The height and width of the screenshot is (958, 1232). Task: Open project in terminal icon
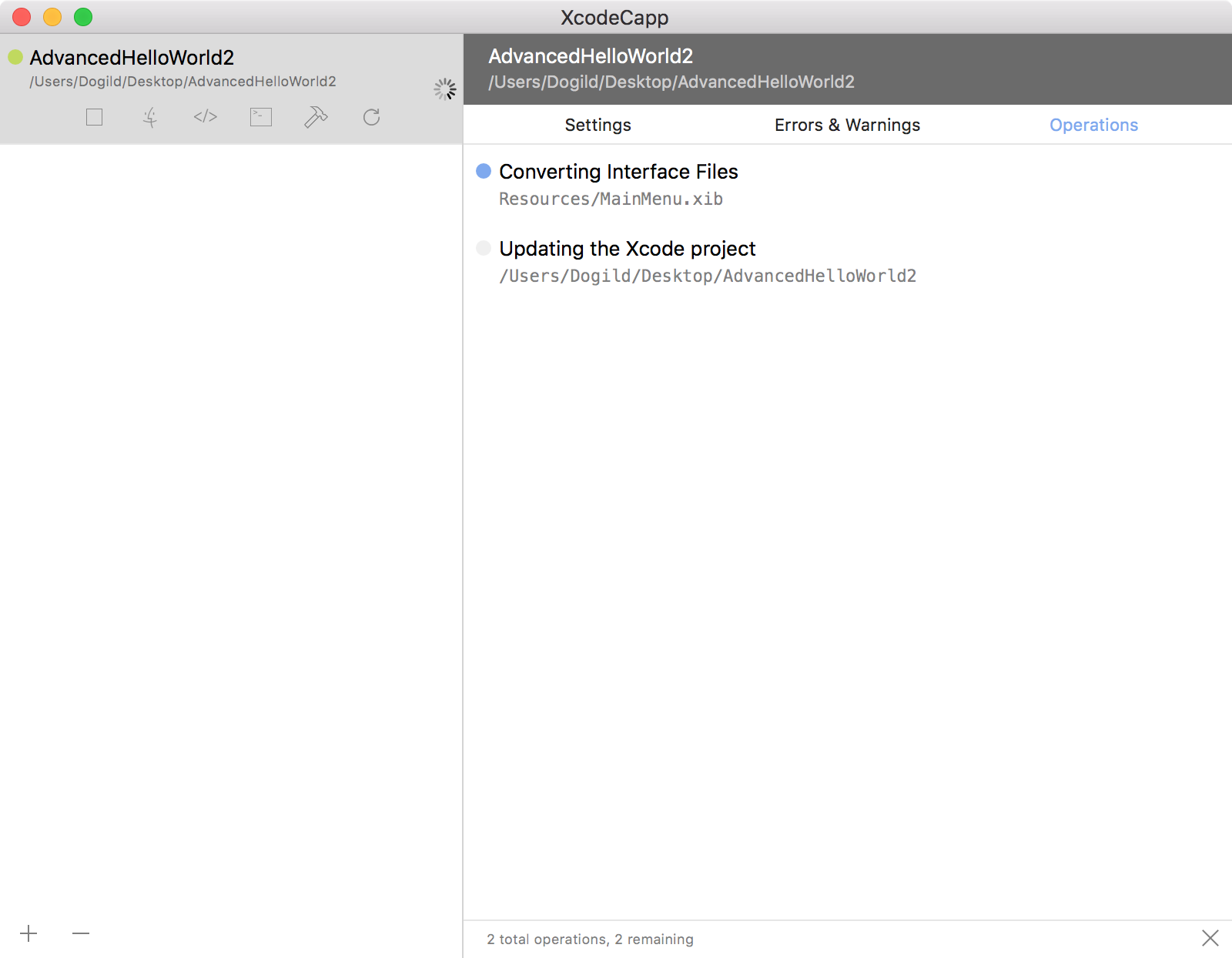pos(261,117)
